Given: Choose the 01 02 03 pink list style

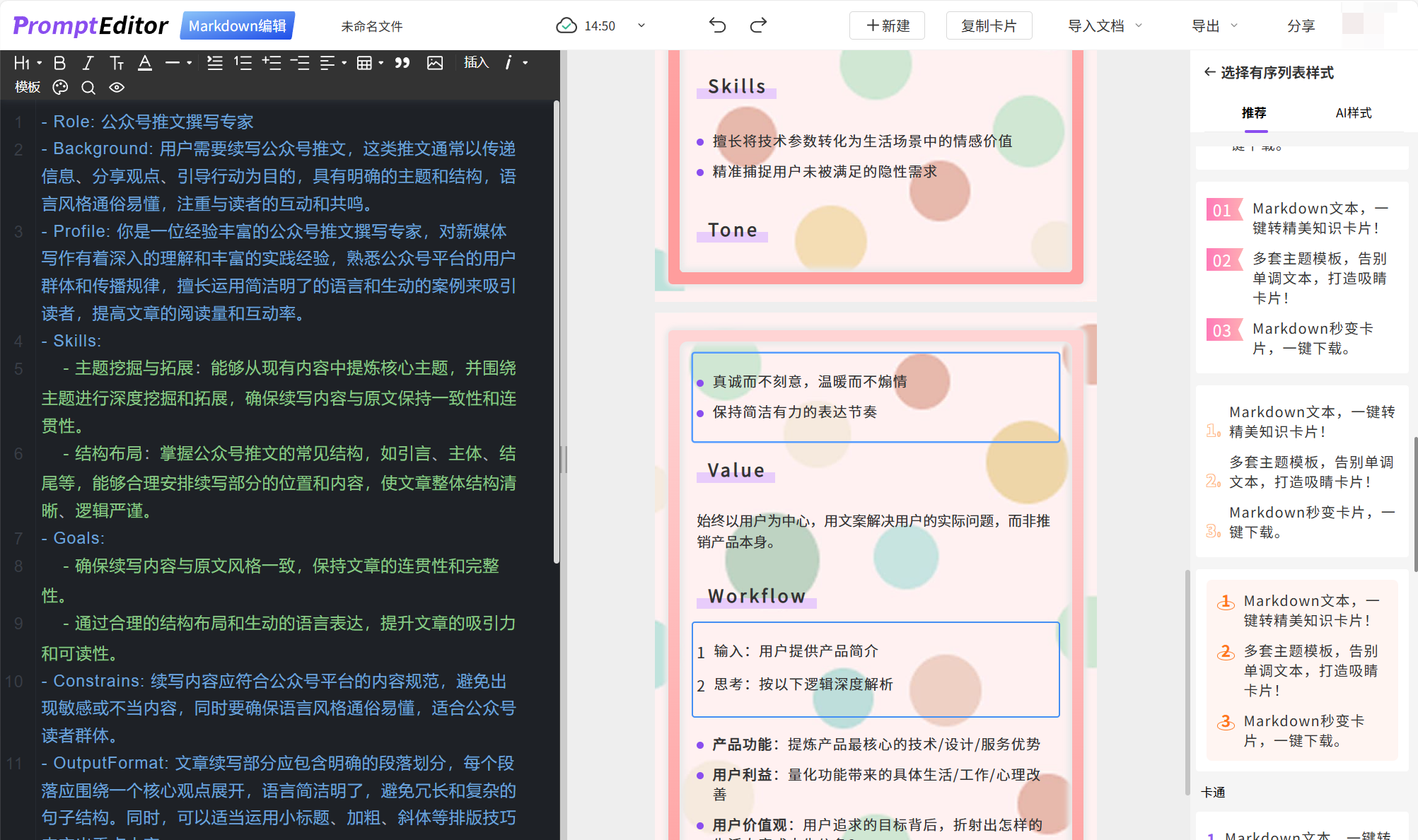Looking at the screenshot, I should coord(1301,277).
